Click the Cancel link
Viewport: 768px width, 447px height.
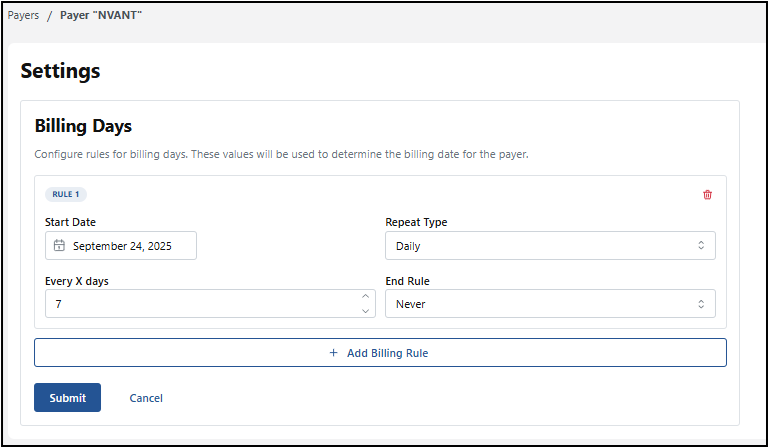[x=146, y=398]
